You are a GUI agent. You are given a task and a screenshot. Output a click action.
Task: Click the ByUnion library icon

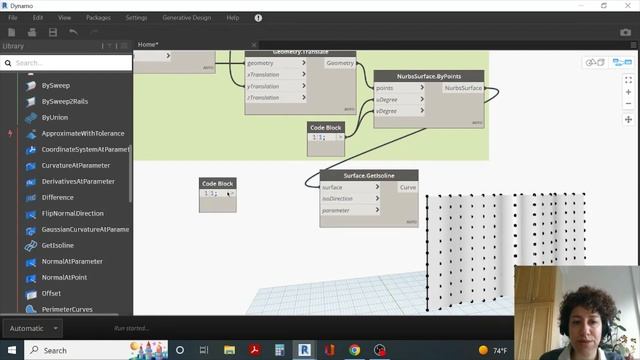click(x=31, y=118)
